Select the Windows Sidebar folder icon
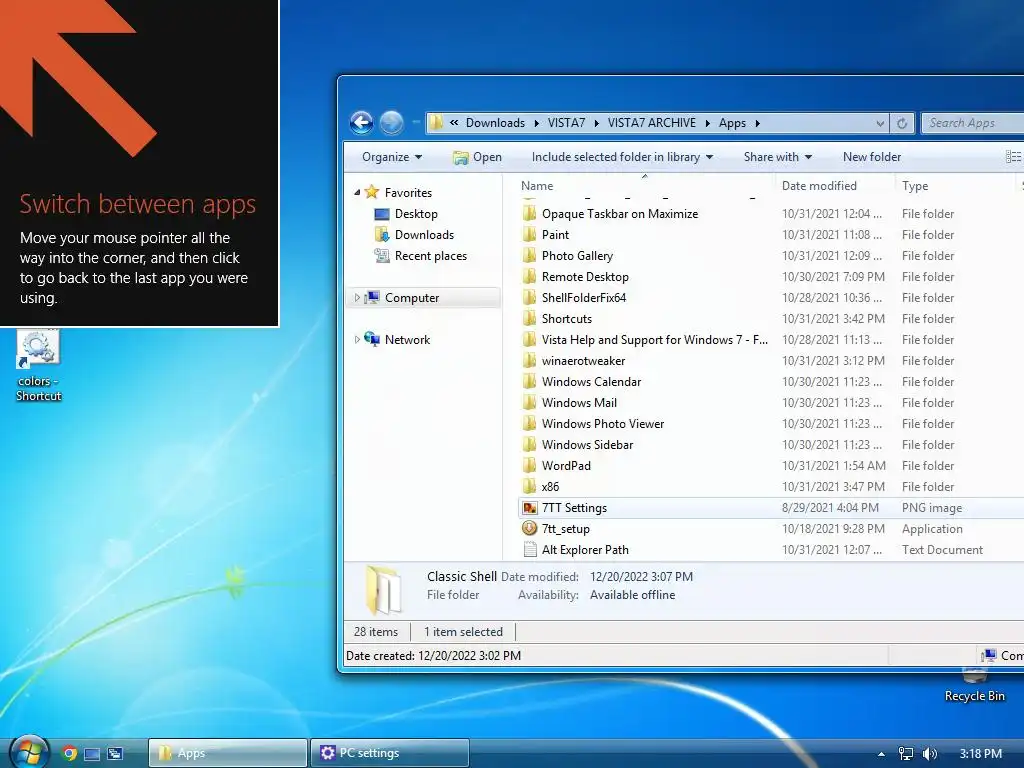1024x768 pixels. tap(530, 444)
